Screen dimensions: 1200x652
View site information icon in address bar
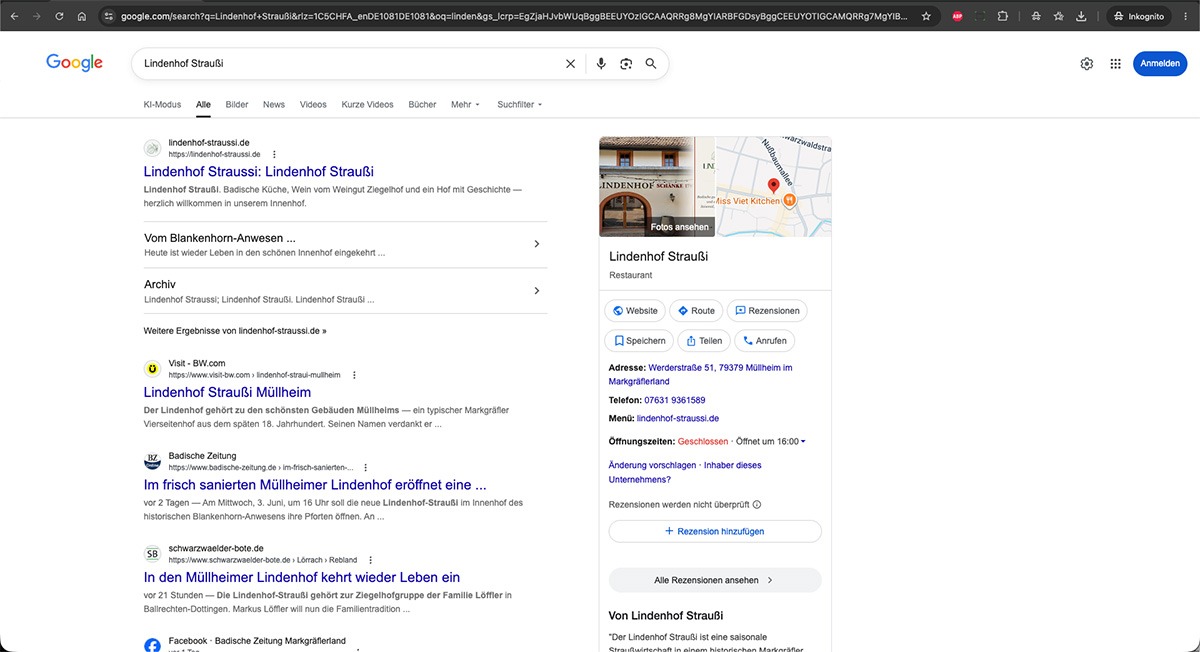click(x=108, y=17)
